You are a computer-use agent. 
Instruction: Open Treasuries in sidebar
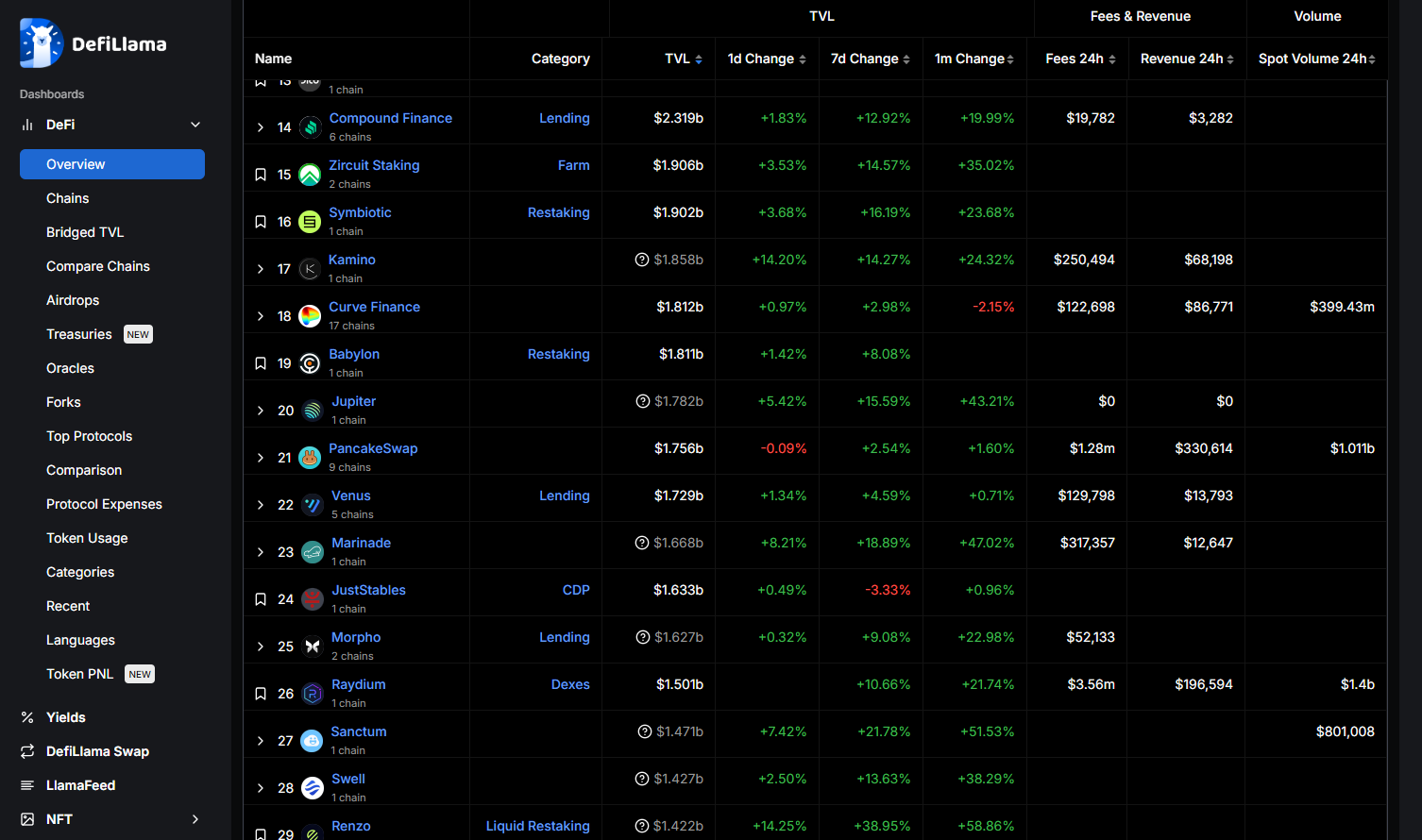pyautogui.click(x=79, y=334)
